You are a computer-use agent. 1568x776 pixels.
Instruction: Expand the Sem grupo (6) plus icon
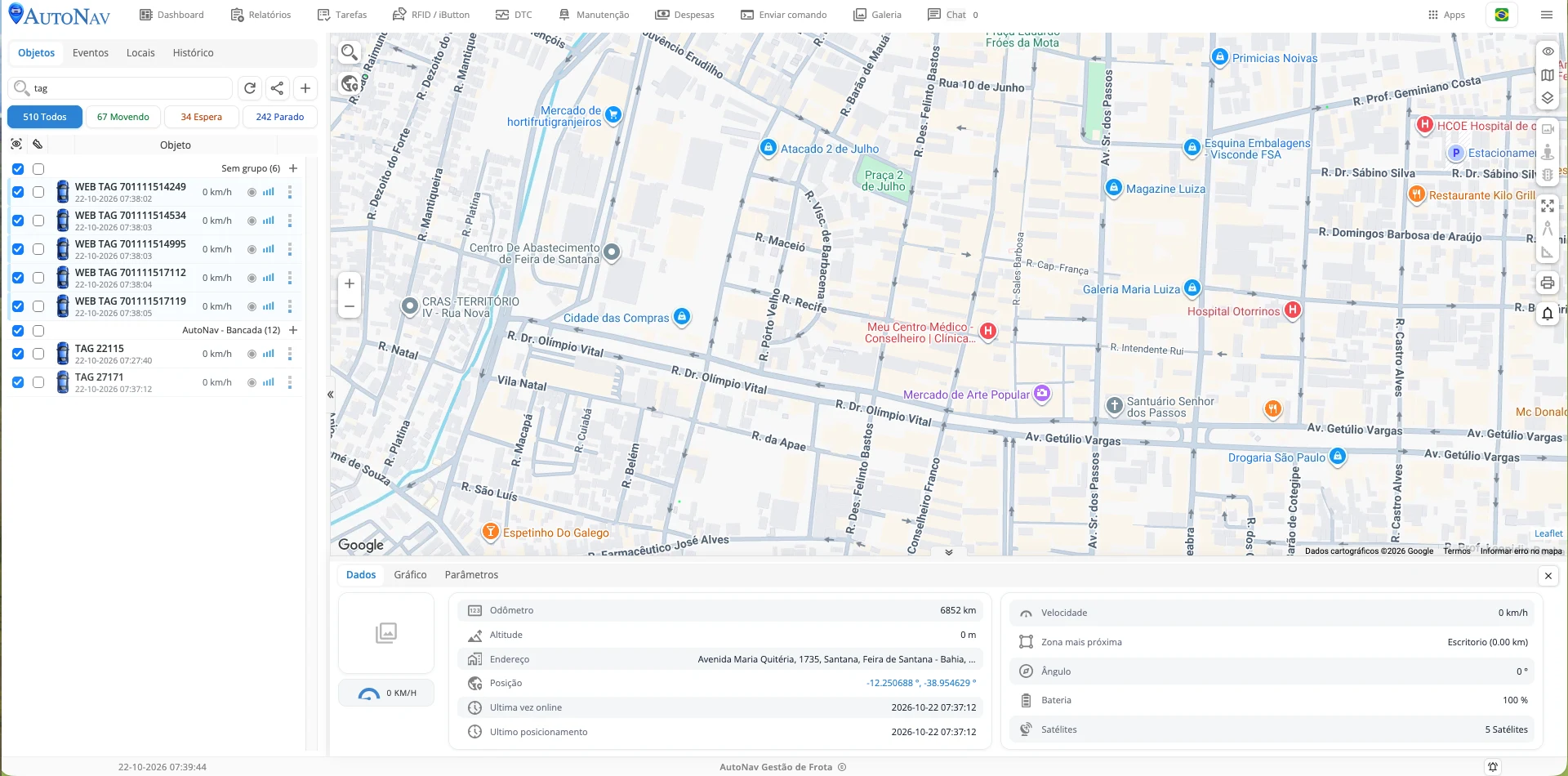click(x=293, y=168)
